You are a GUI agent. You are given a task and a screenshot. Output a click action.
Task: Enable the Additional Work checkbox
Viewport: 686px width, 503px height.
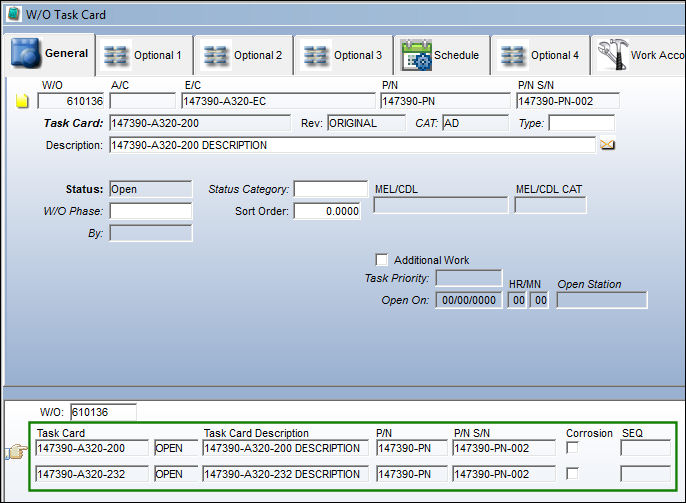point(382,260)
